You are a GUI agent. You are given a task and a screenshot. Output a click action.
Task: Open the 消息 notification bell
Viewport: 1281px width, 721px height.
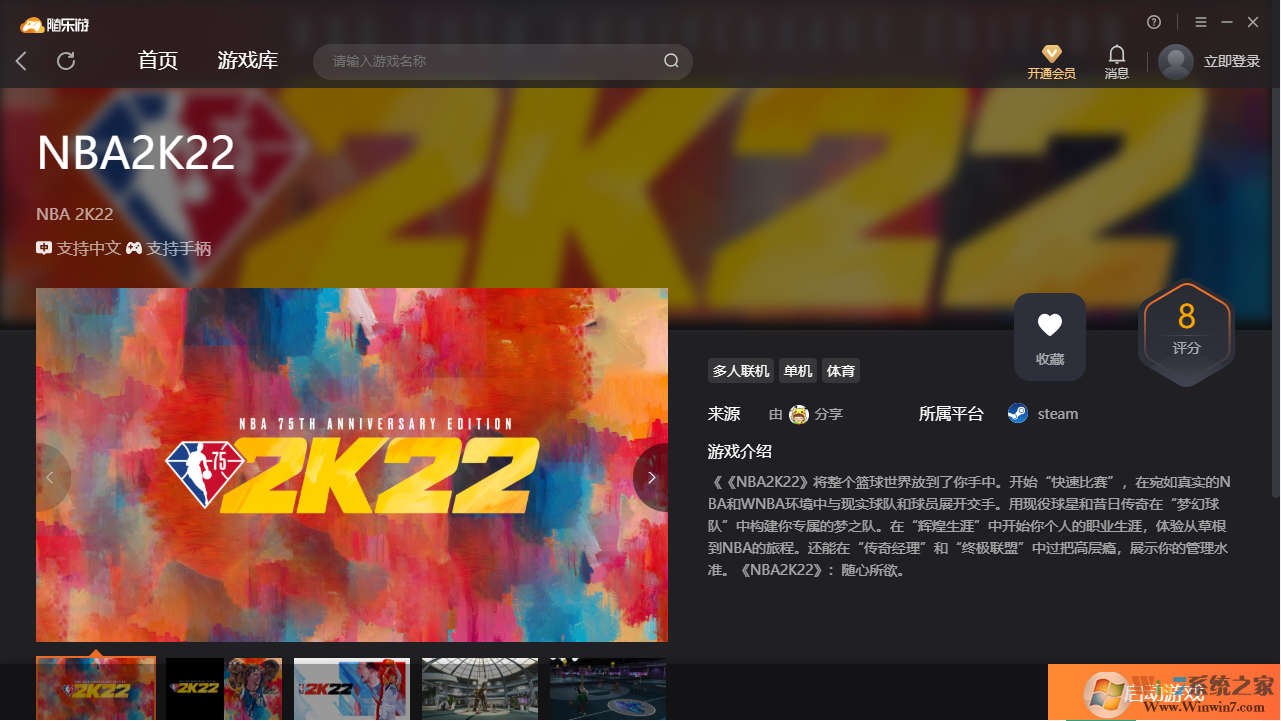click(1116, 55)
